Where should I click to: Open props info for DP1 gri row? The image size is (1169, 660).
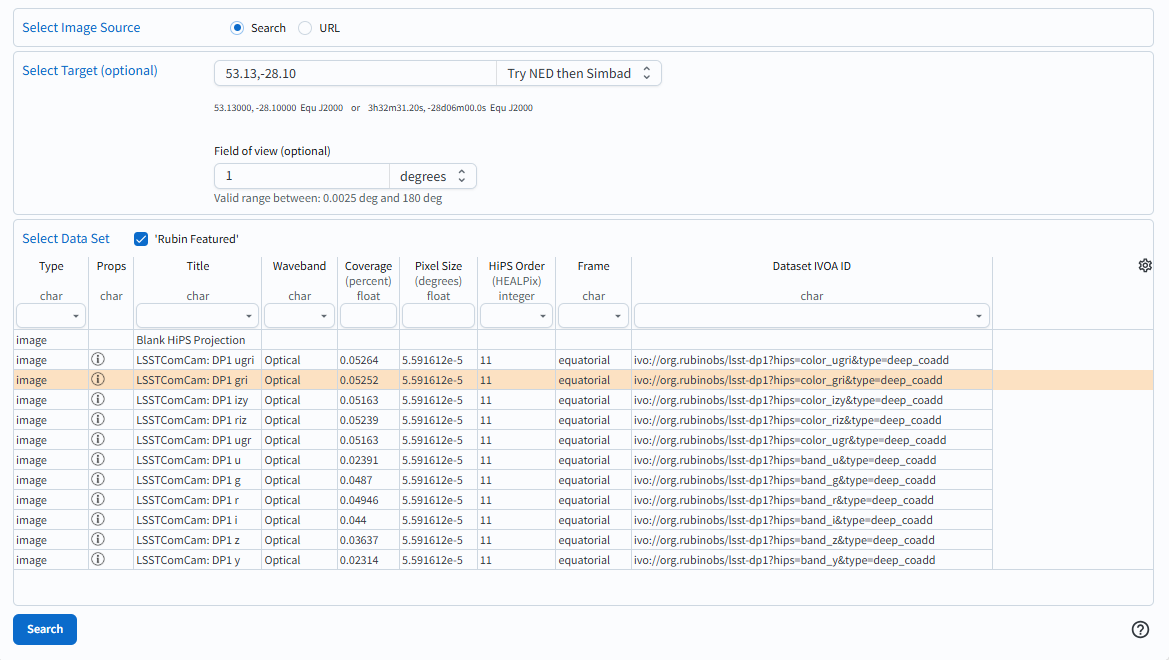tap(98, 380)
